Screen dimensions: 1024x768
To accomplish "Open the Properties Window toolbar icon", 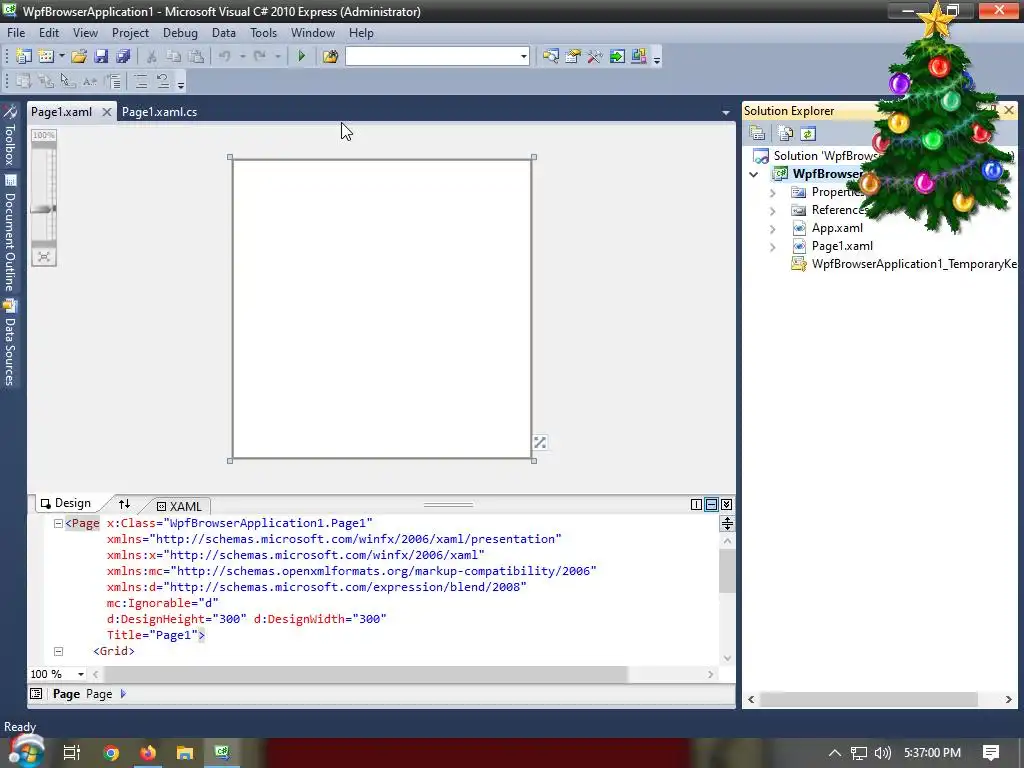I will tap(573, 57).
